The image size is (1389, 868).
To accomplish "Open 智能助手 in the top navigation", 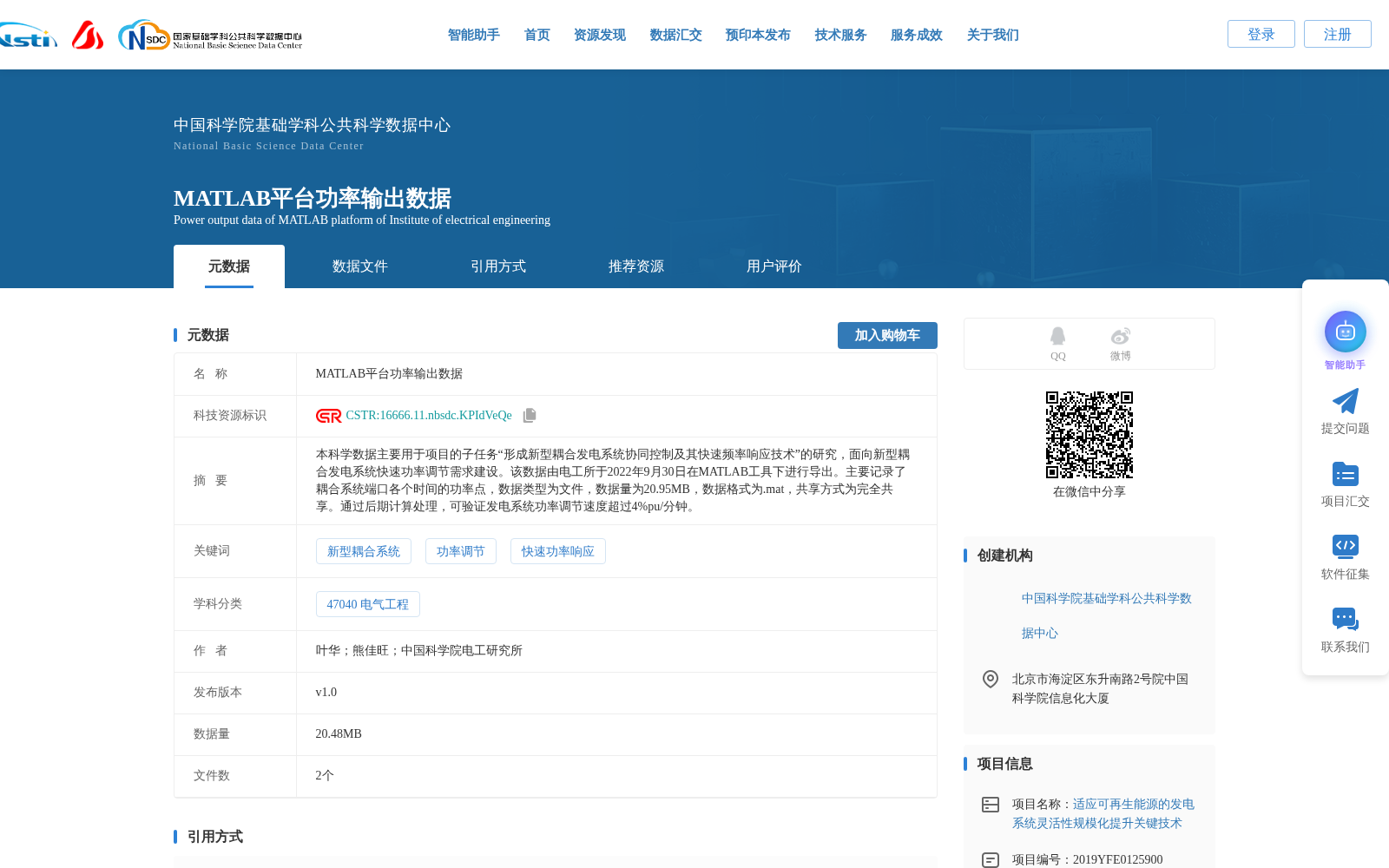I will 474,35.
